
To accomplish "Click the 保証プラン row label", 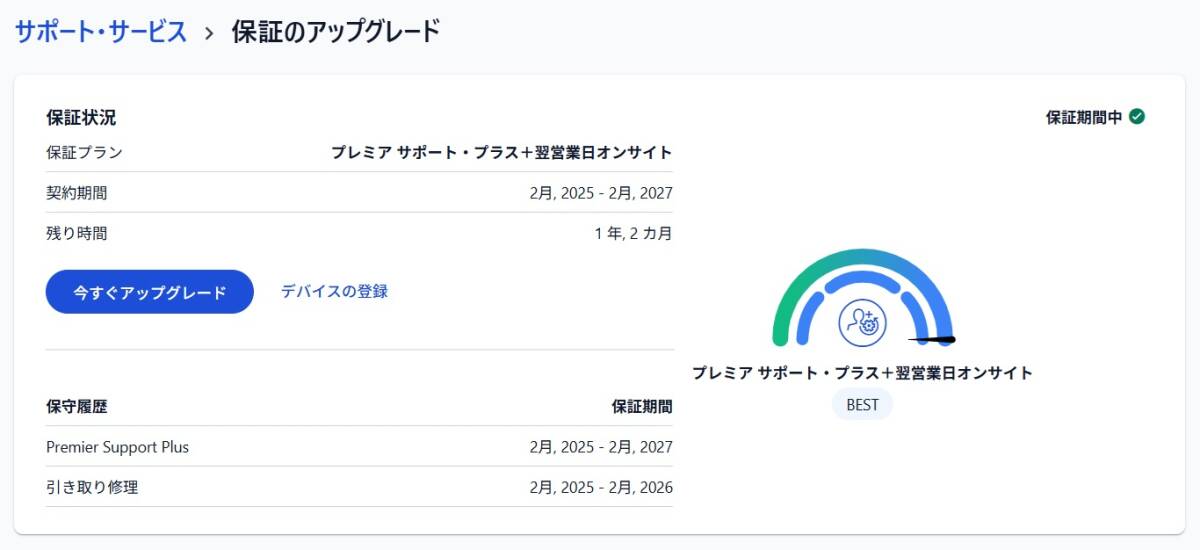I will (x=84, y=152).
